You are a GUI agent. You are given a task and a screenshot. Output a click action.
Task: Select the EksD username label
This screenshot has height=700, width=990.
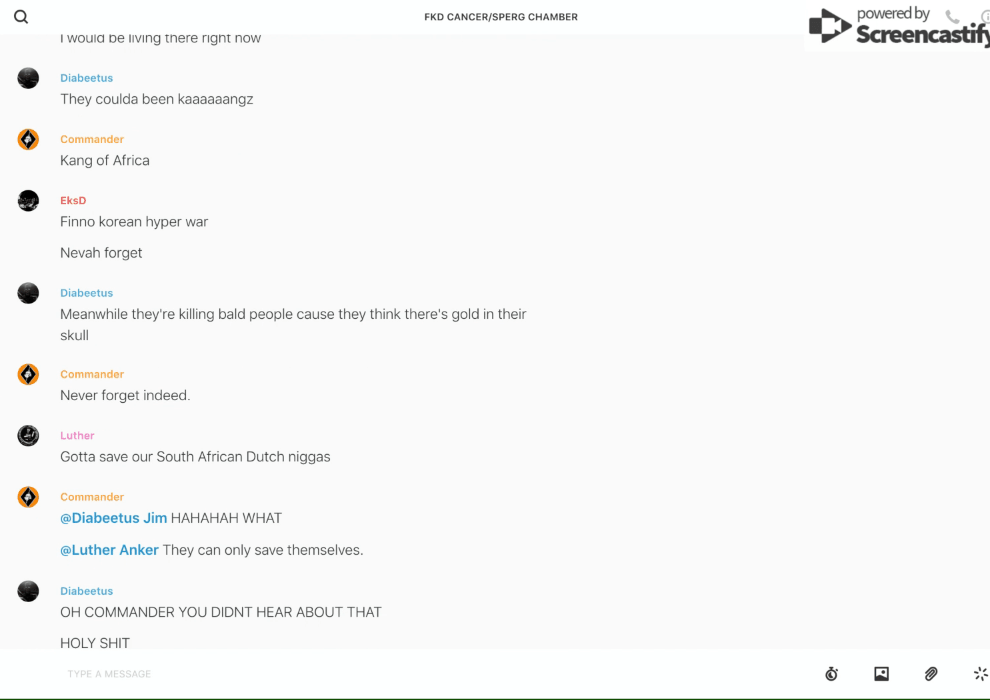click(x=73, y=201)
